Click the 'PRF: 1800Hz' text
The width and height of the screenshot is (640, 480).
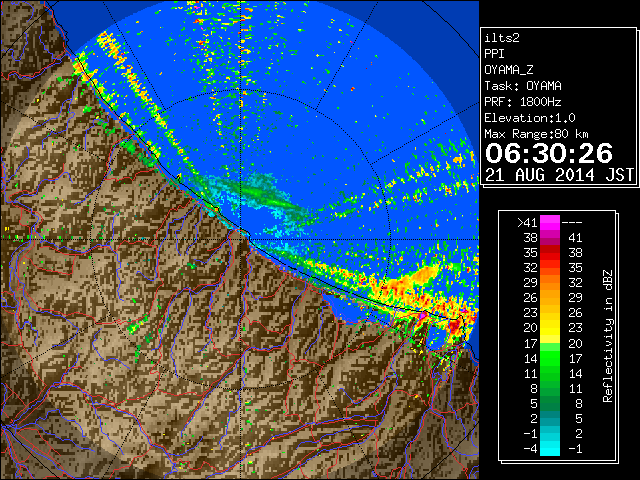(x=523, y=102)
